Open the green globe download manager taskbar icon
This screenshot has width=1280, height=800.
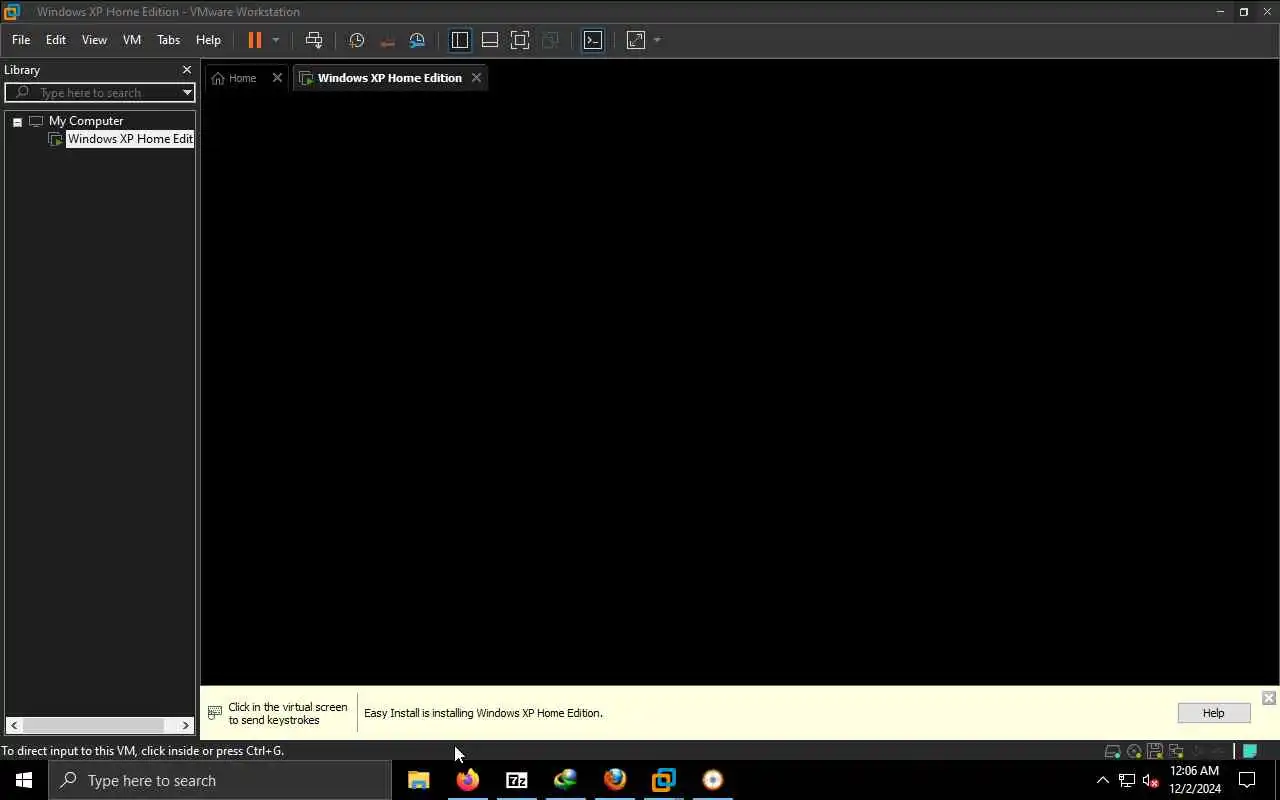point(566,780)
